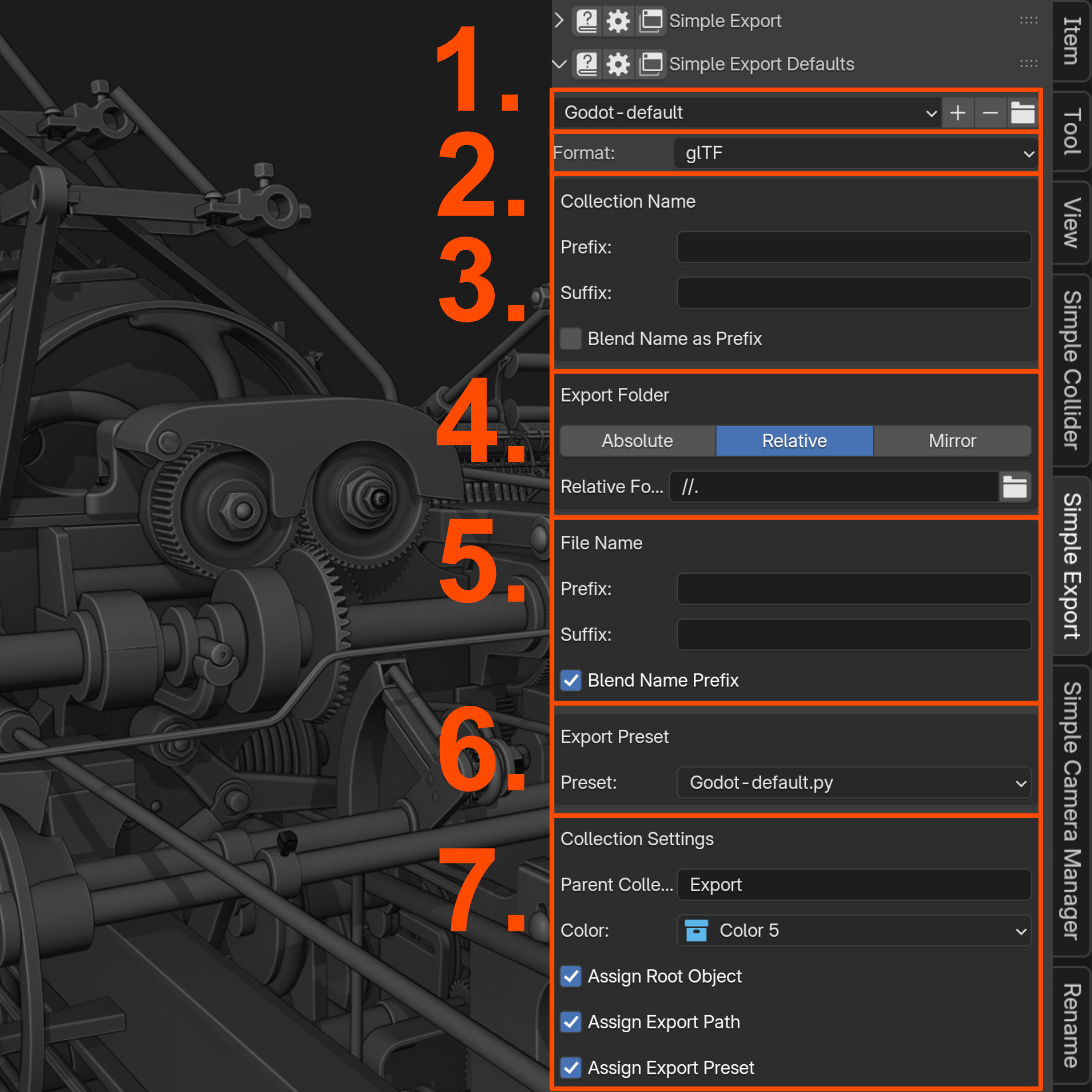This screenshot has width=1092, height=1092.
Task: Open settings gear in Simple Export Defaults header
Action: (618, 64)
